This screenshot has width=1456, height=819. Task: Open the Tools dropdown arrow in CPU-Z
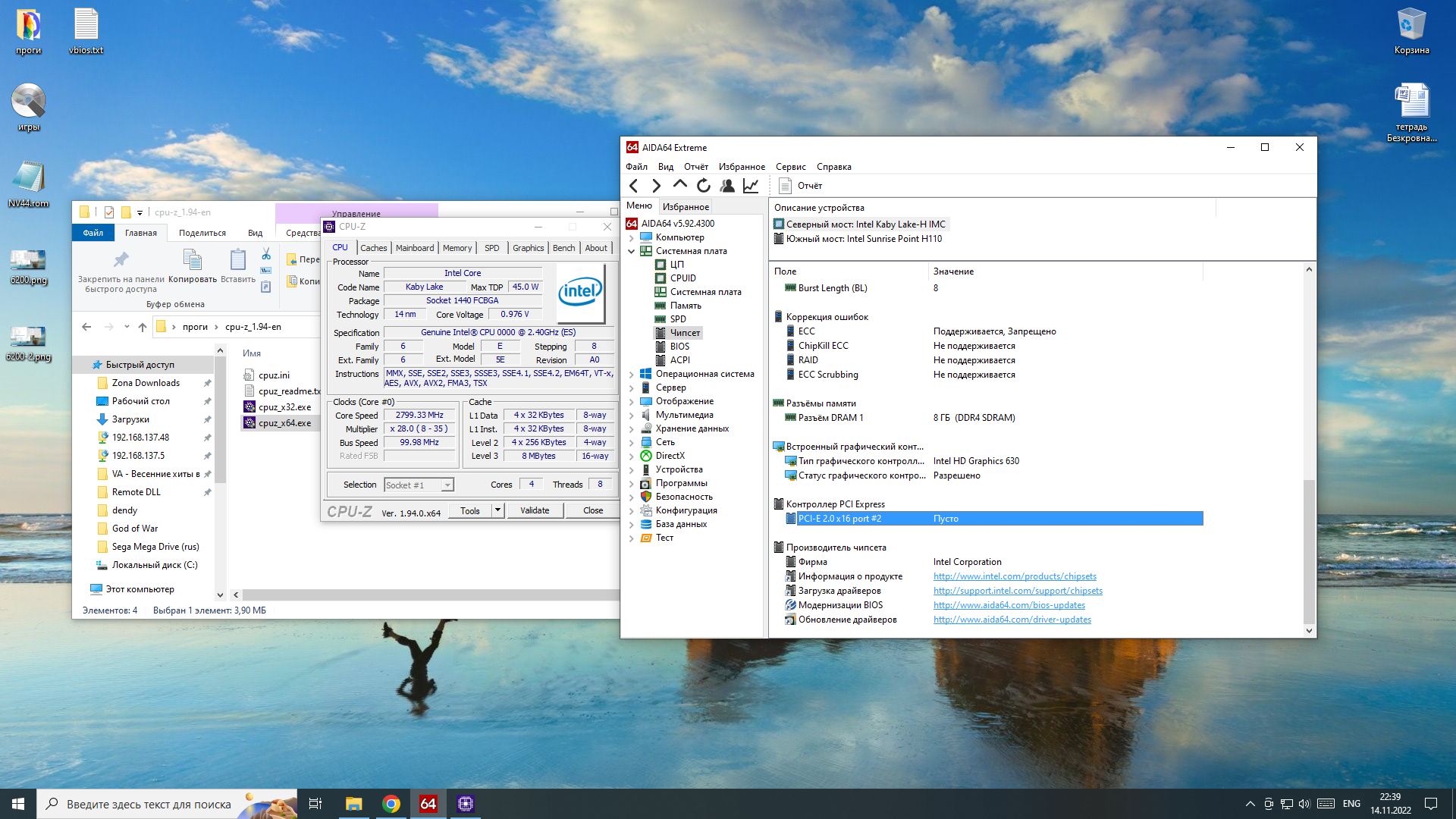(498, 510)
